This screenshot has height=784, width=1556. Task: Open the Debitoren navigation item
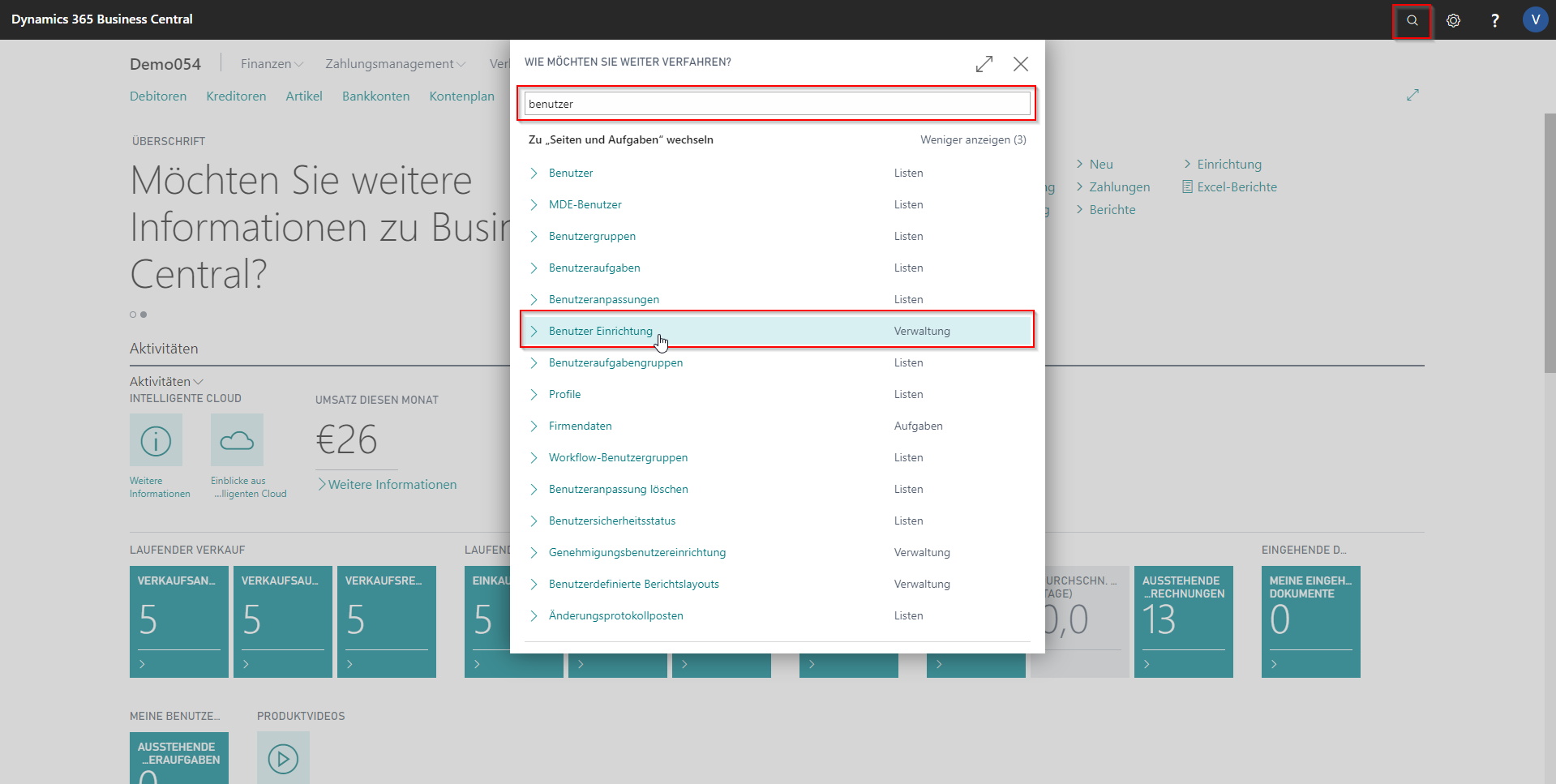coord(158,96)
